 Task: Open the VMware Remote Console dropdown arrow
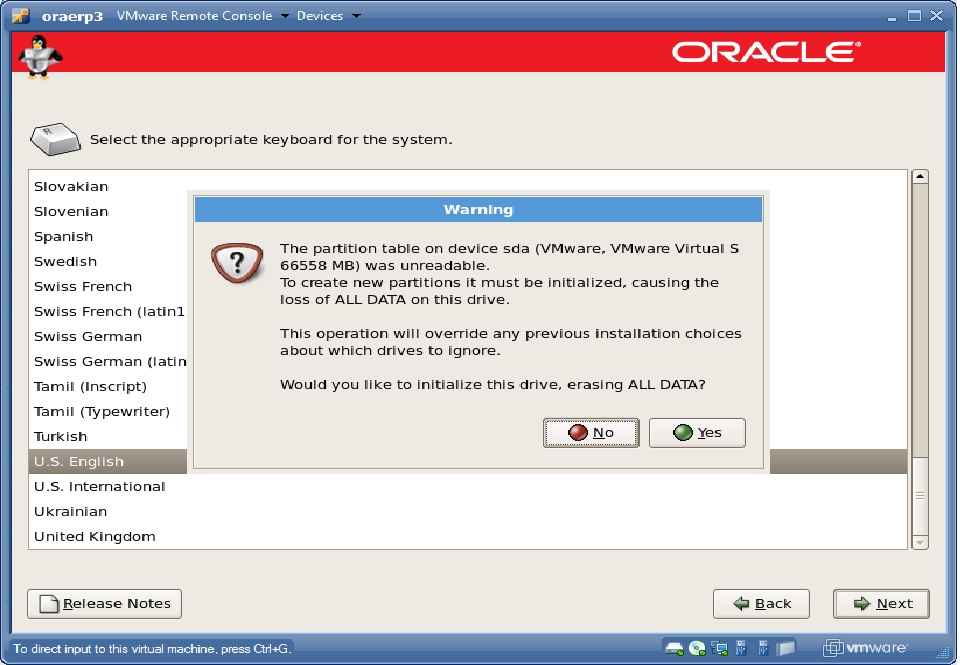click(284, 15)
